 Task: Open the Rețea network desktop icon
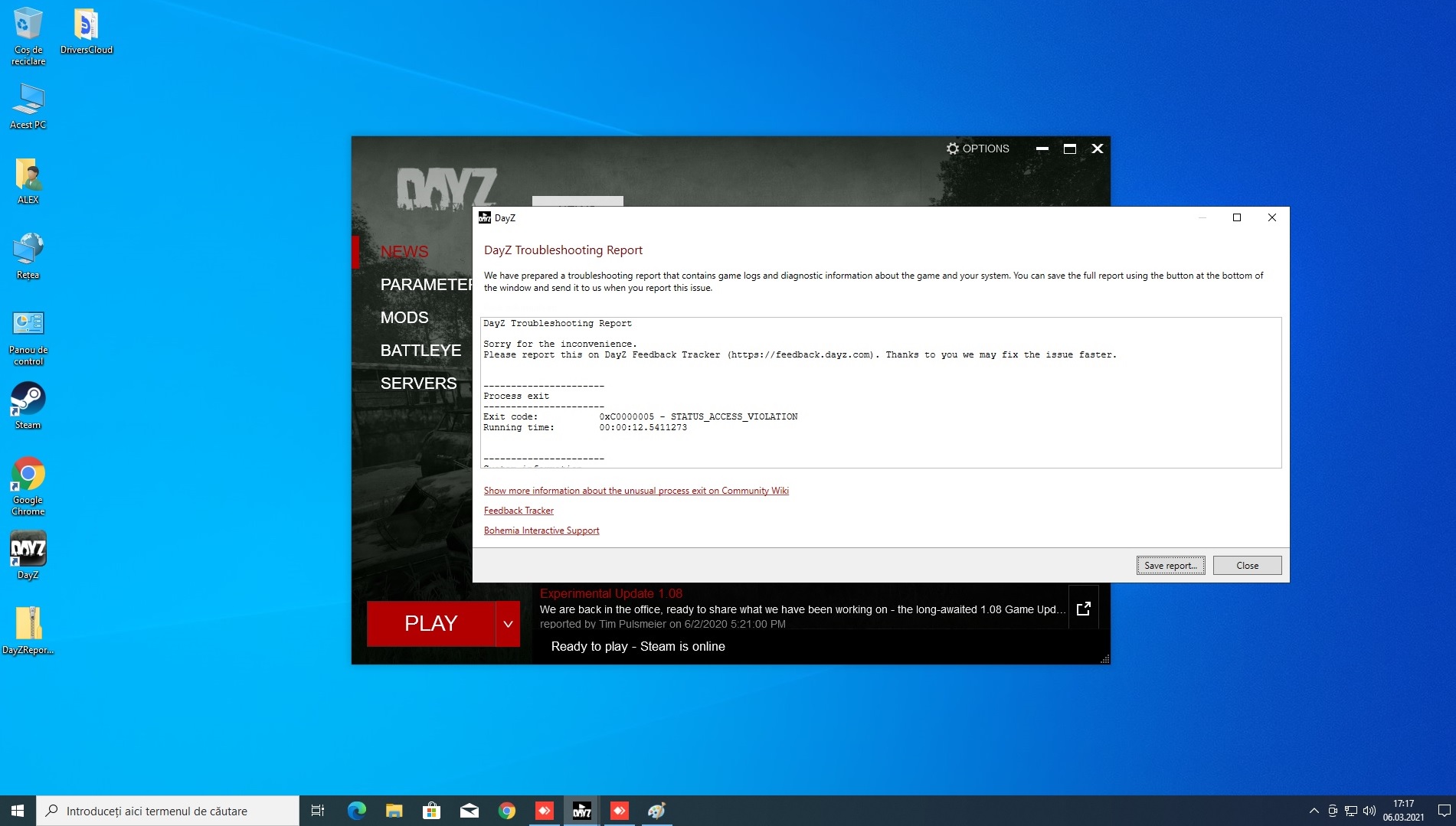click(28, 256)
